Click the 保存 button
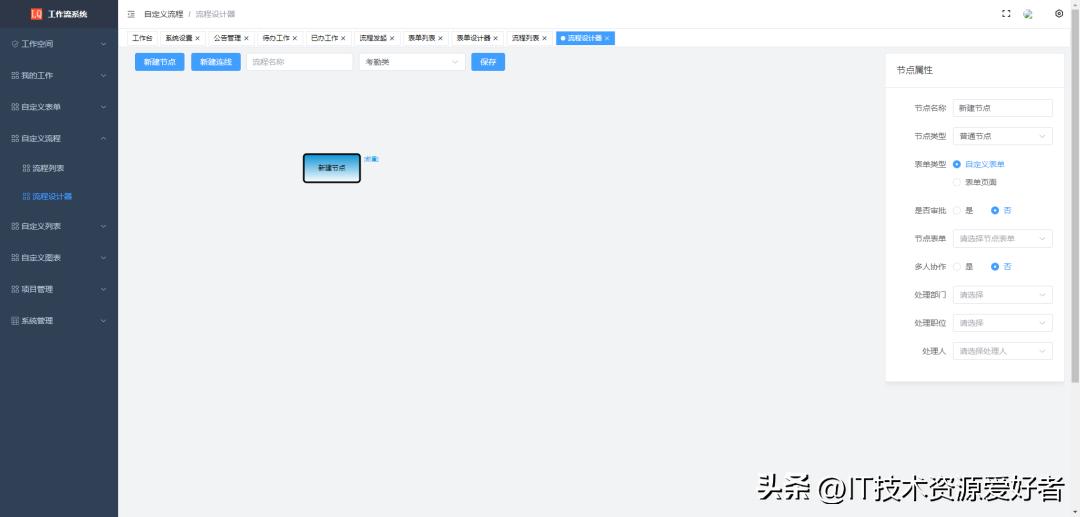1080x517 pixels. pos(488,62)
